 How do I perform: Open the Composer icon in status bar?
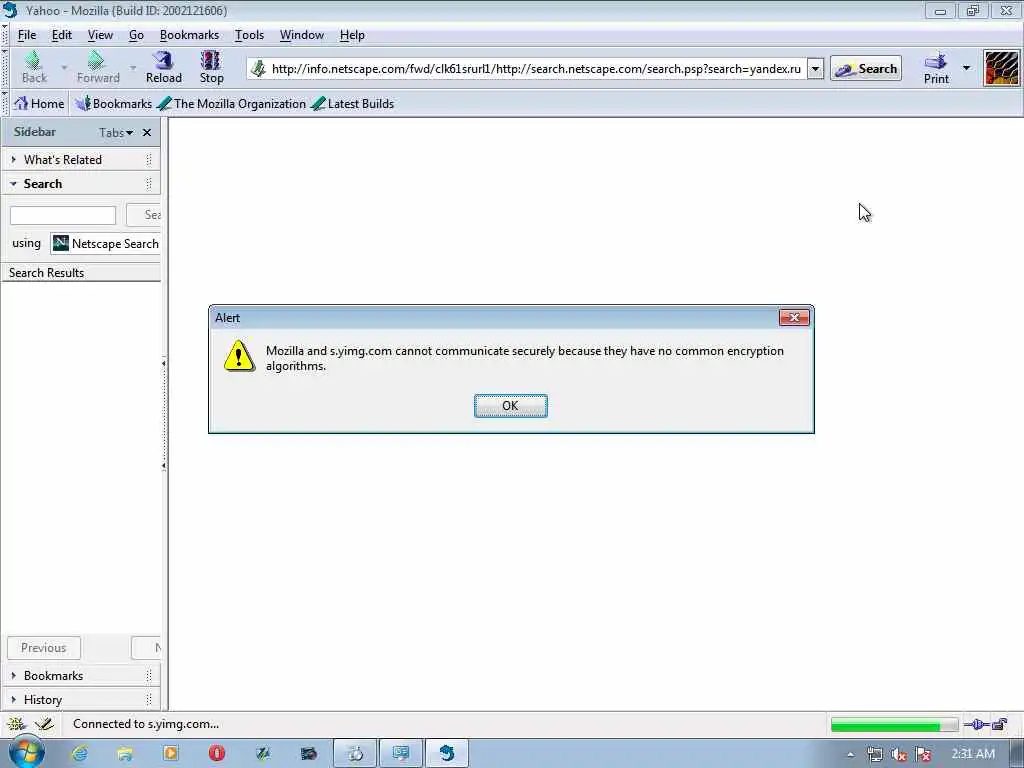click(44, 724)
